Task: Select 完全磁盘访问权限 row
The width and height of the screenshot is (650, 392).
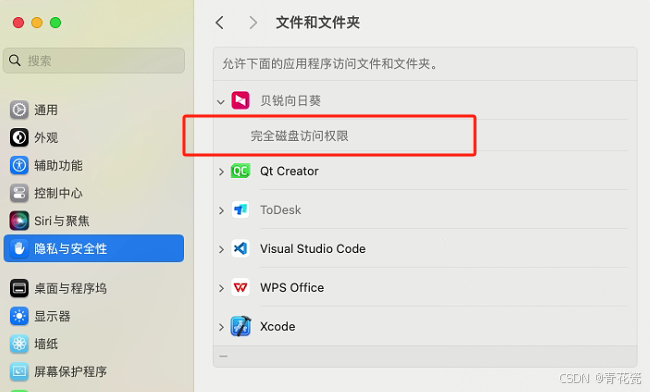Action: click(x=425, y=136)
